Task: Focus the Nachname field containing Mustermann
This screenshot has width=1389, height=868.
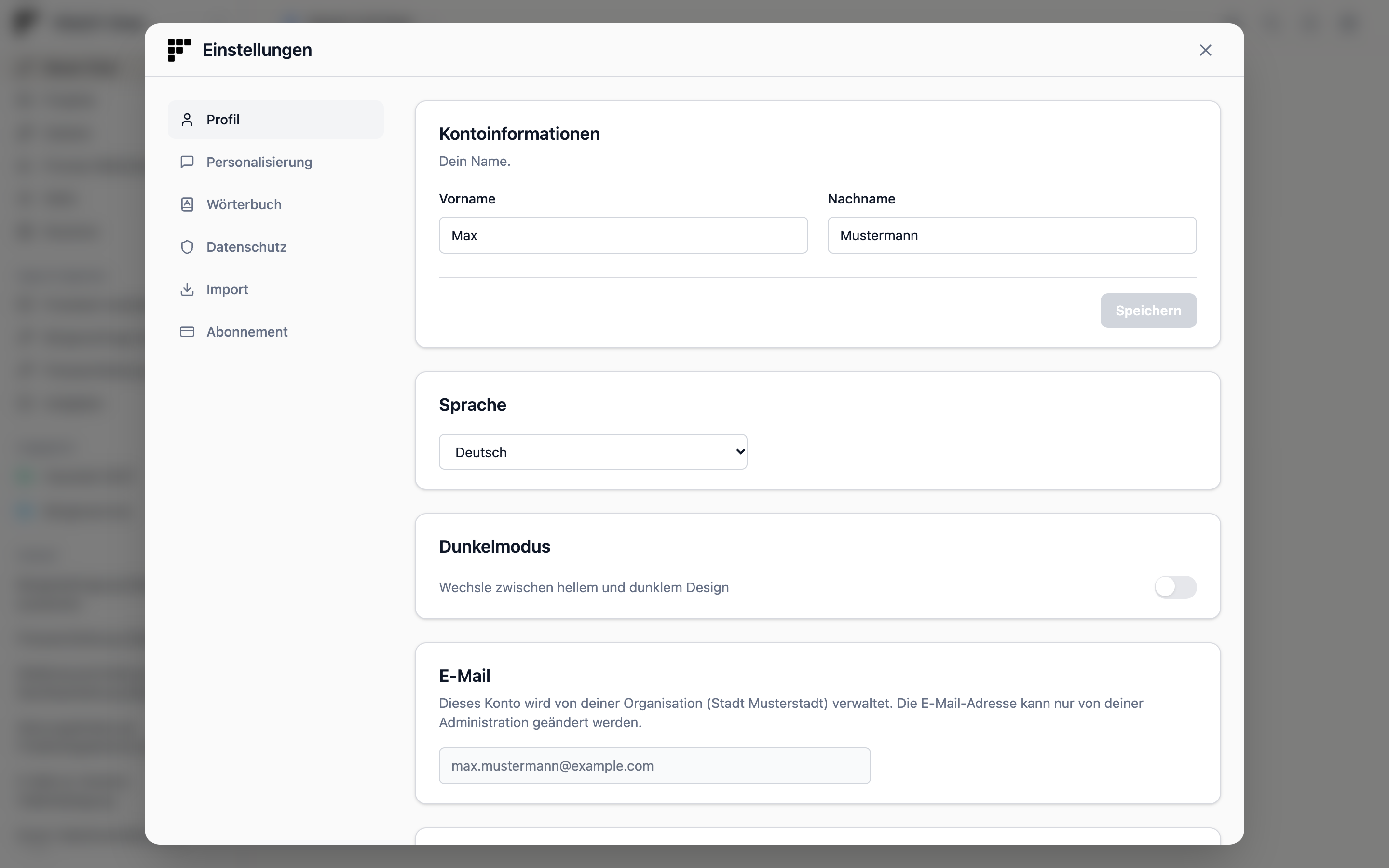Action: point(1012,235)
